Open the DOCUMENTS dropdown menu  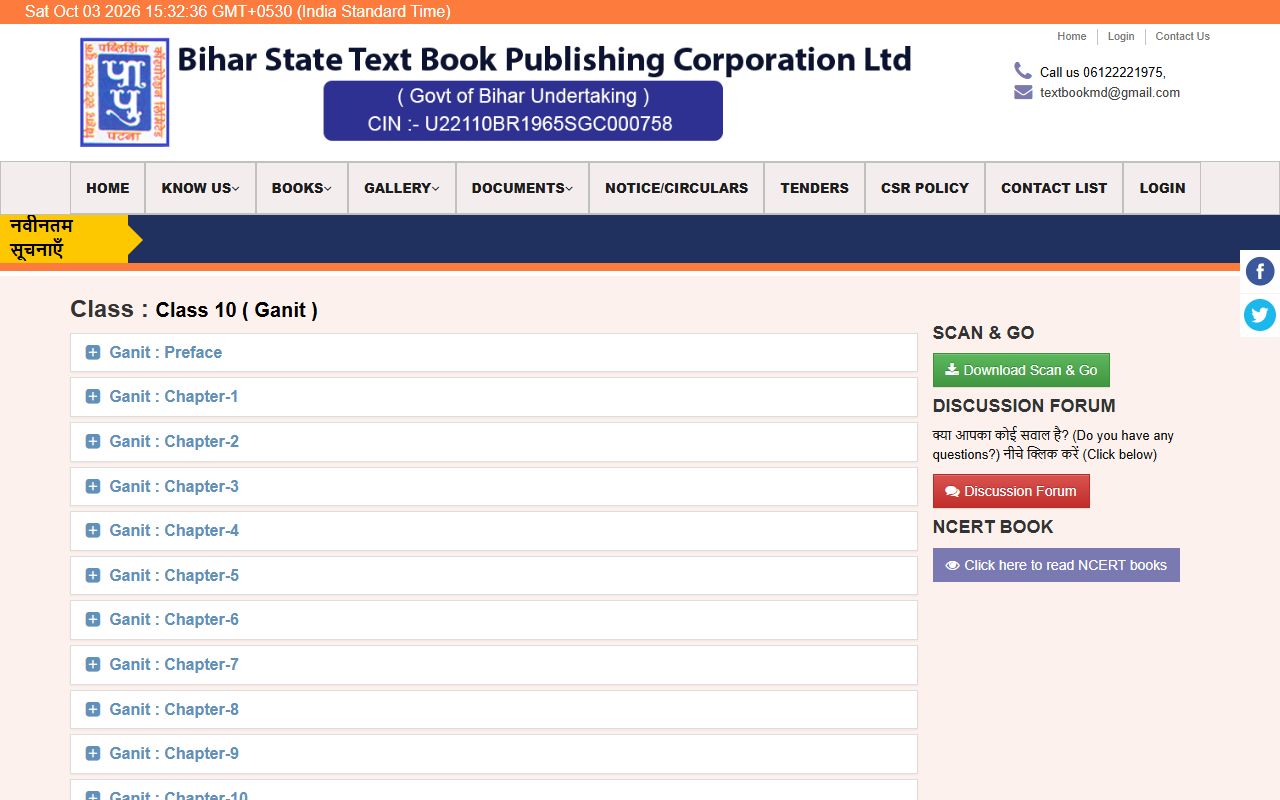522,188
